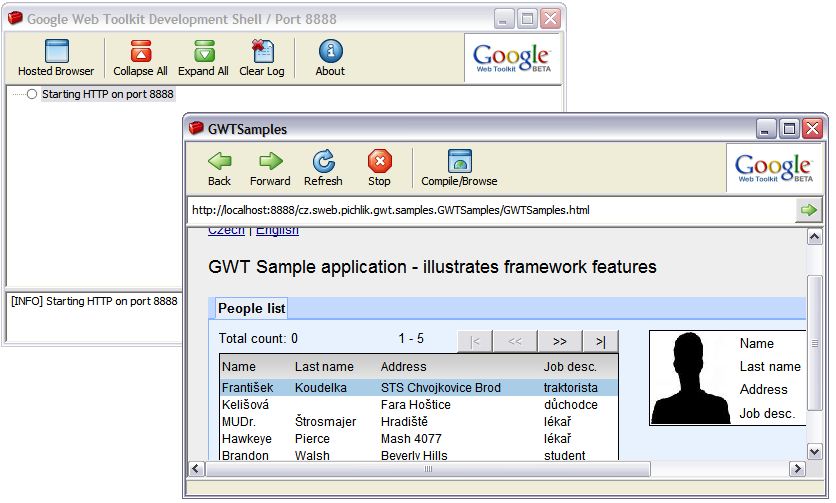This screenshot has width=836, height=503.
Task: Select the František Koudelka row
Action: [419, 388]
